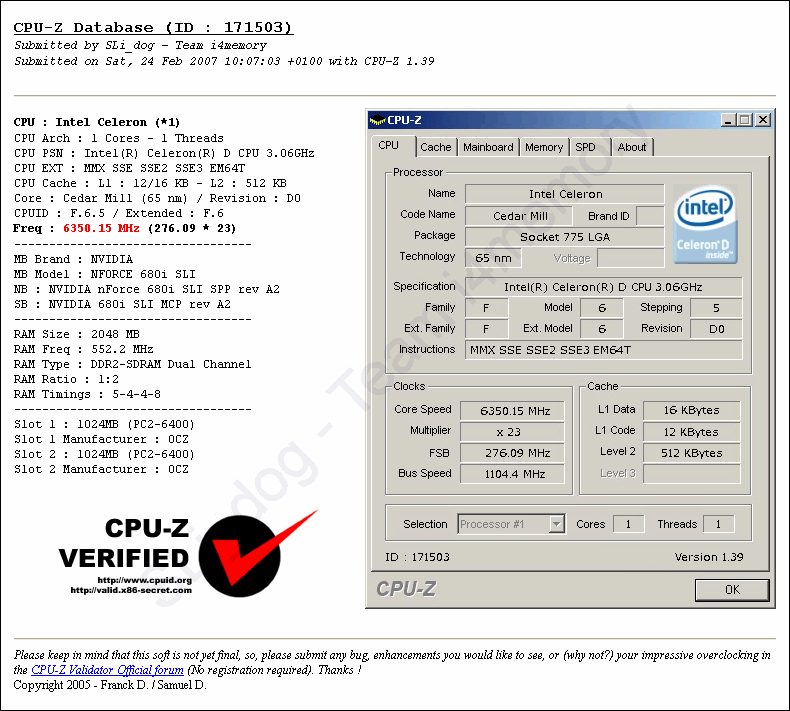Click the text 'ID : 171503' in CPU-Z window
790x711 pixels.
417,557
